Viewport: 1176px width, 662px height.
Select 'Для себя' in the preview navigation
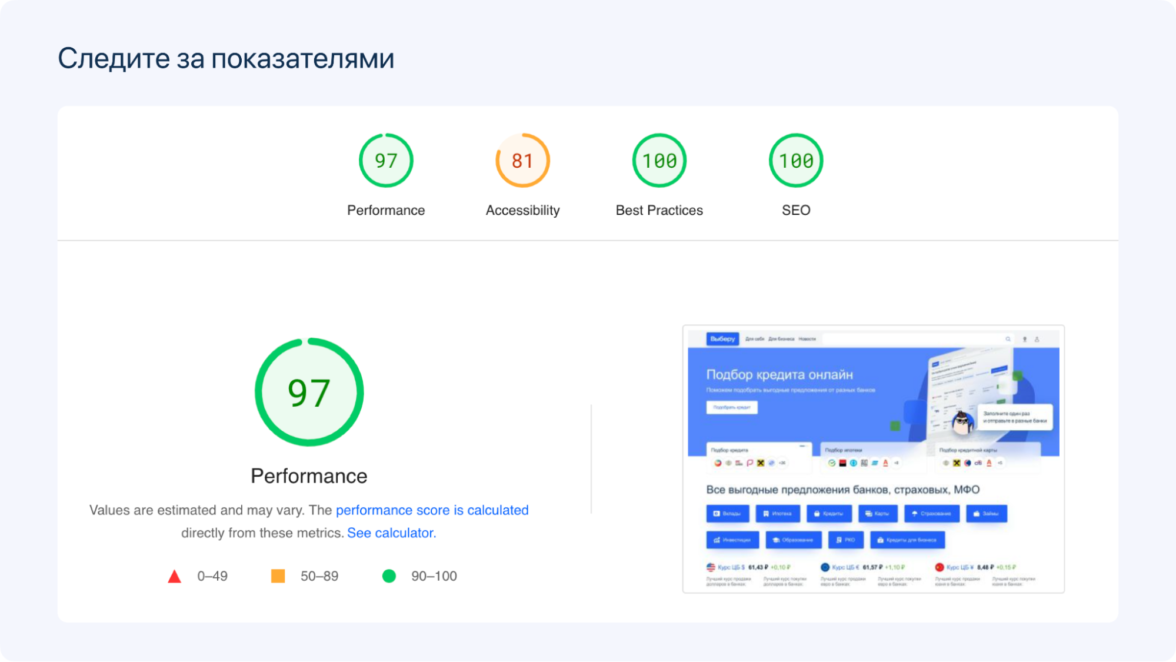pyautogui.click(x=754, y=339)
